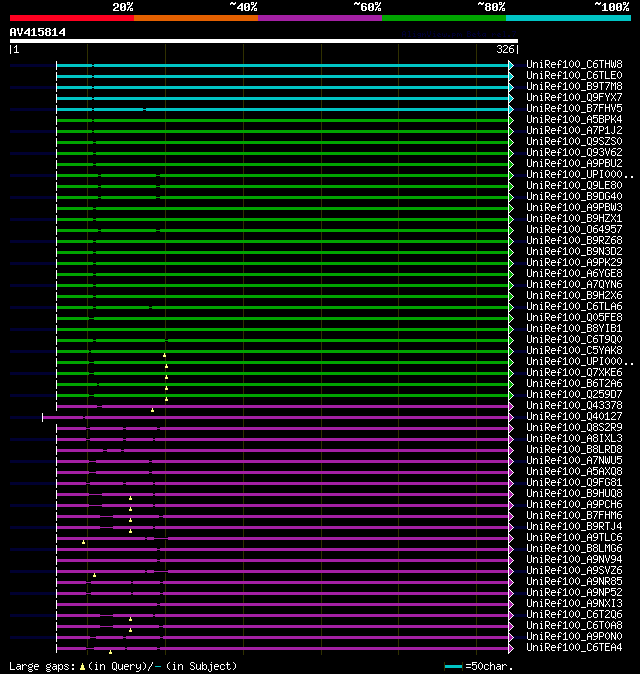640x674 pixels.
Task: Click the cyan ~100% identity legend segment
Action: click(569, 18)
